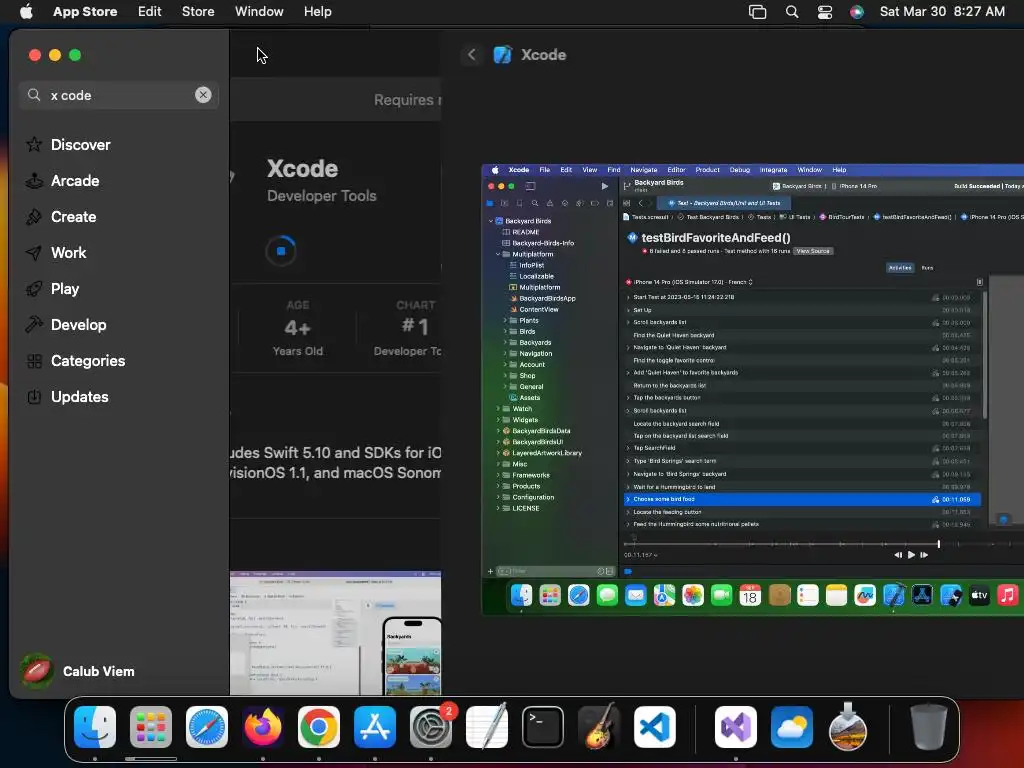Viewport: 1024px width, 768px height.
Task: Open Launchpad from the Dock
Action: pos(151,727)
